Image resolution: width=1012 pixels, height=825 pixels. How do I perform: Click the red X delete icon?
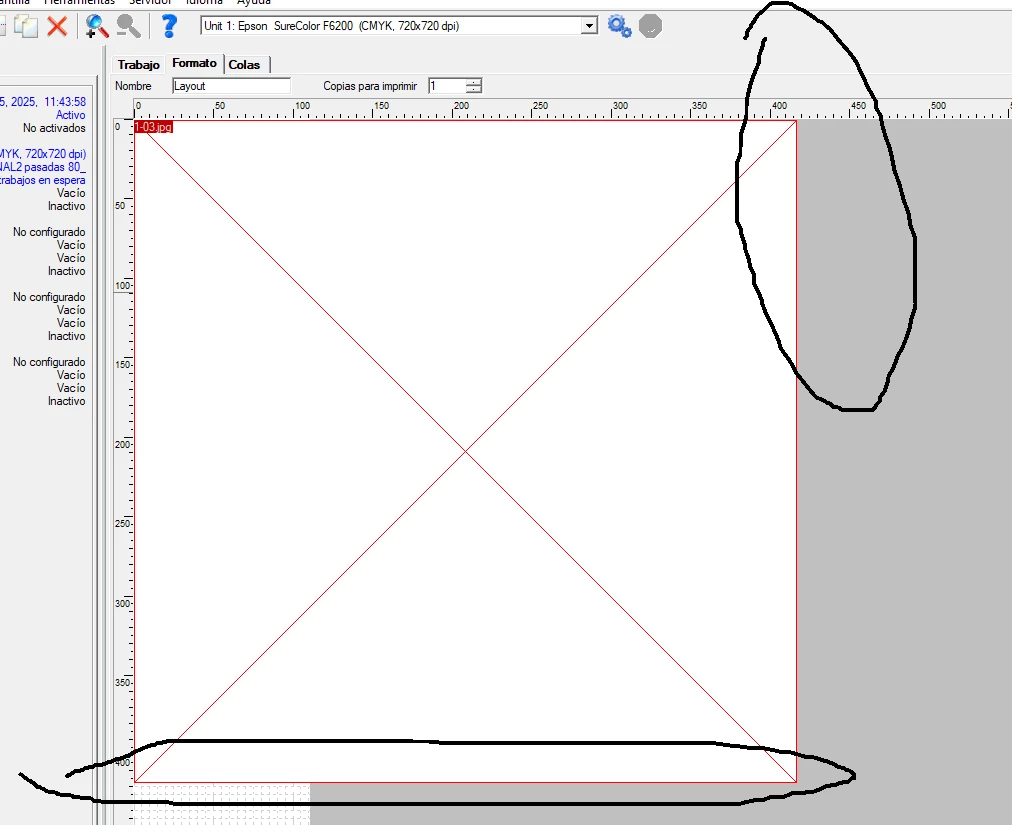point(57,26)
